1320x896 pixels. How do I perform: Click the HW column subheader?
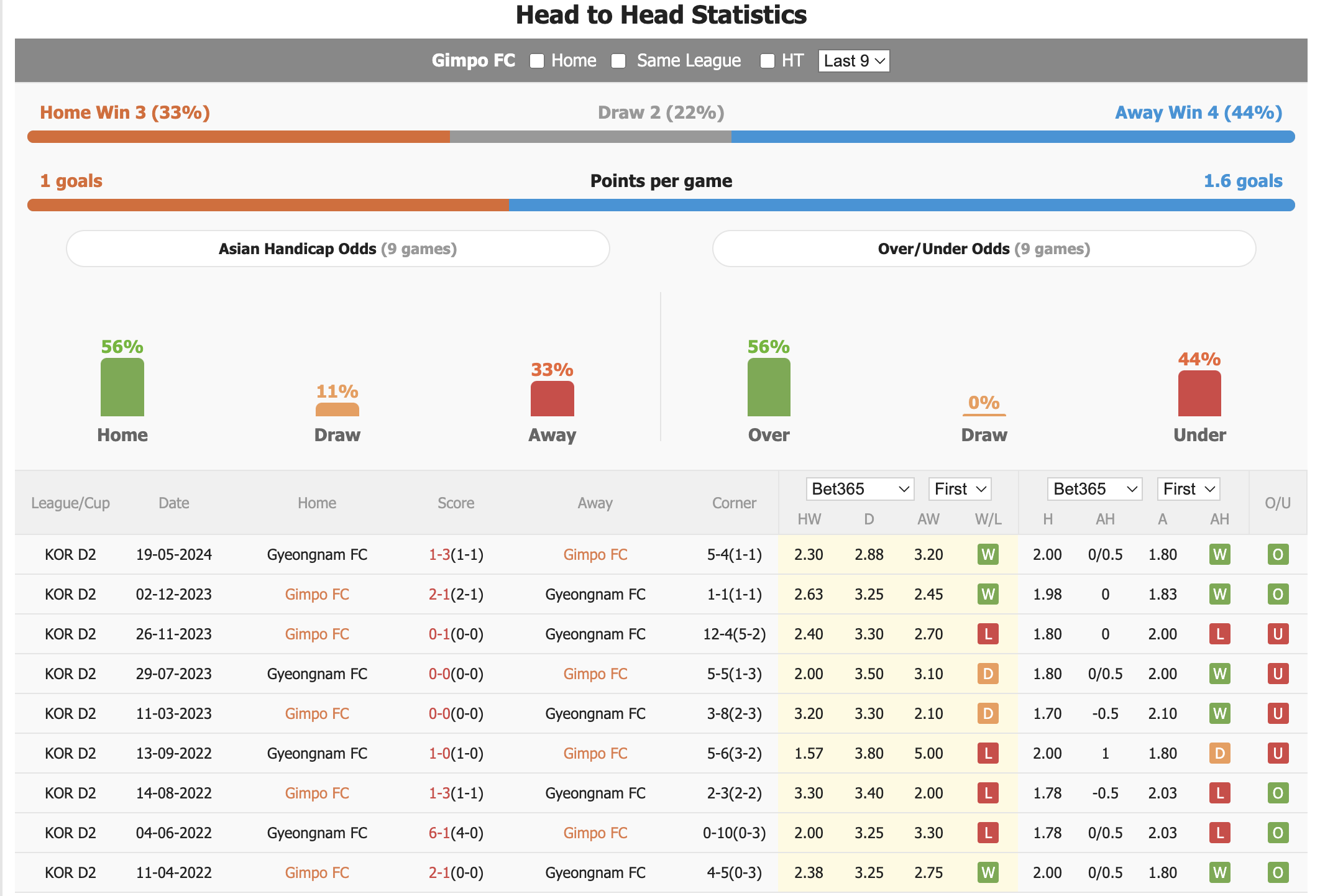click(x=809, y=519)
